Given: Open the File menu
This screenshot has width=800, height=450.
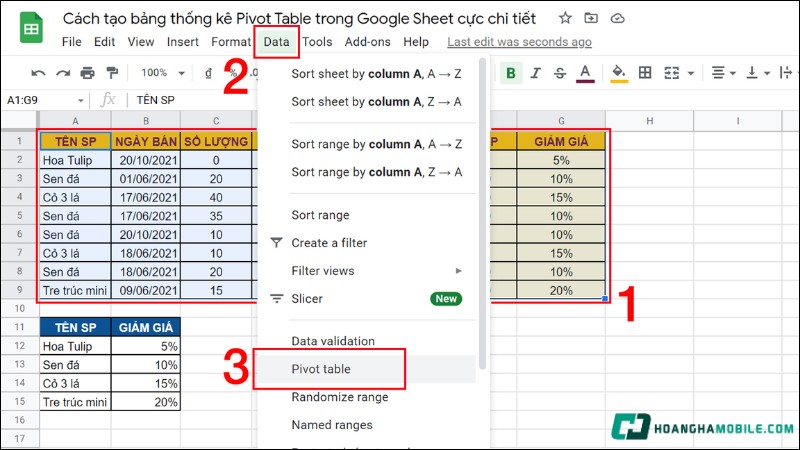Looking at the screenshot, I should pos(71,42).
